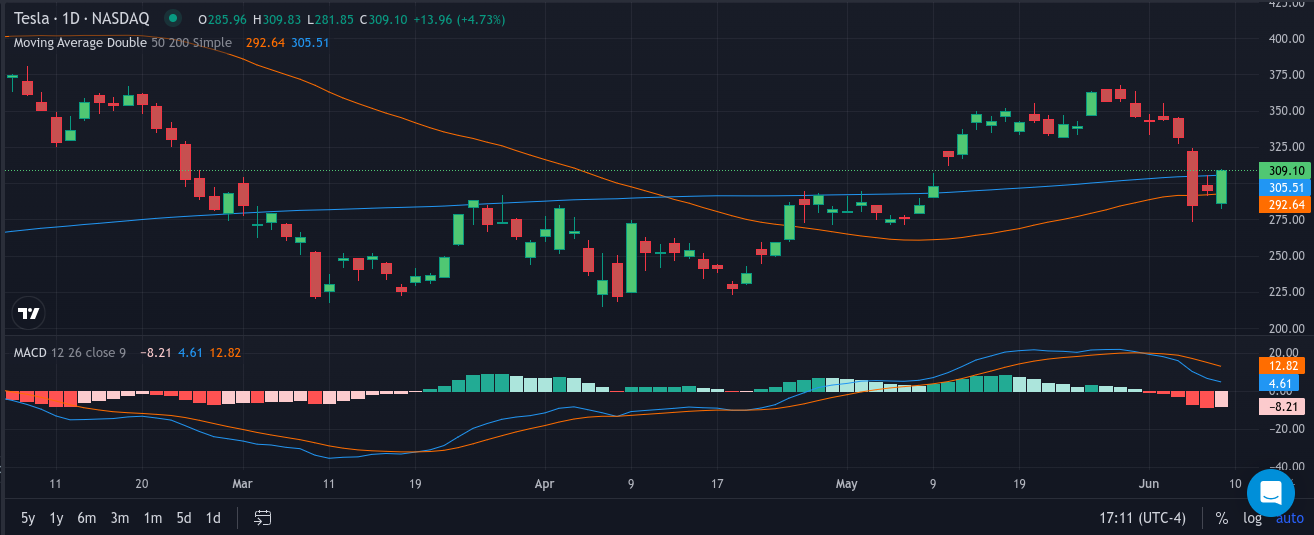Open the blue chat support bubble

1271,493
